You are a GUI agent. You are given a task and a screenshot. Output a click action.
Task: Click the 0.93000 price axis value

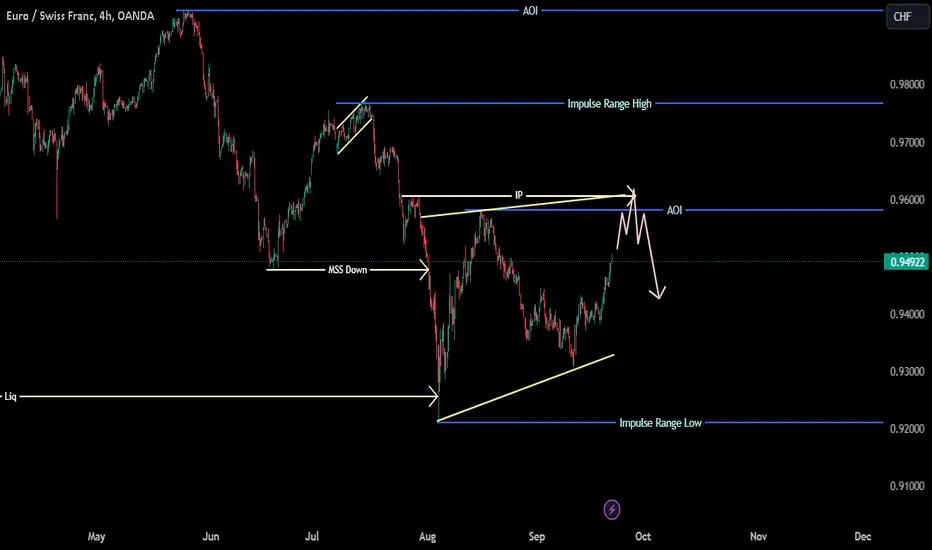[x=907, y=371]
